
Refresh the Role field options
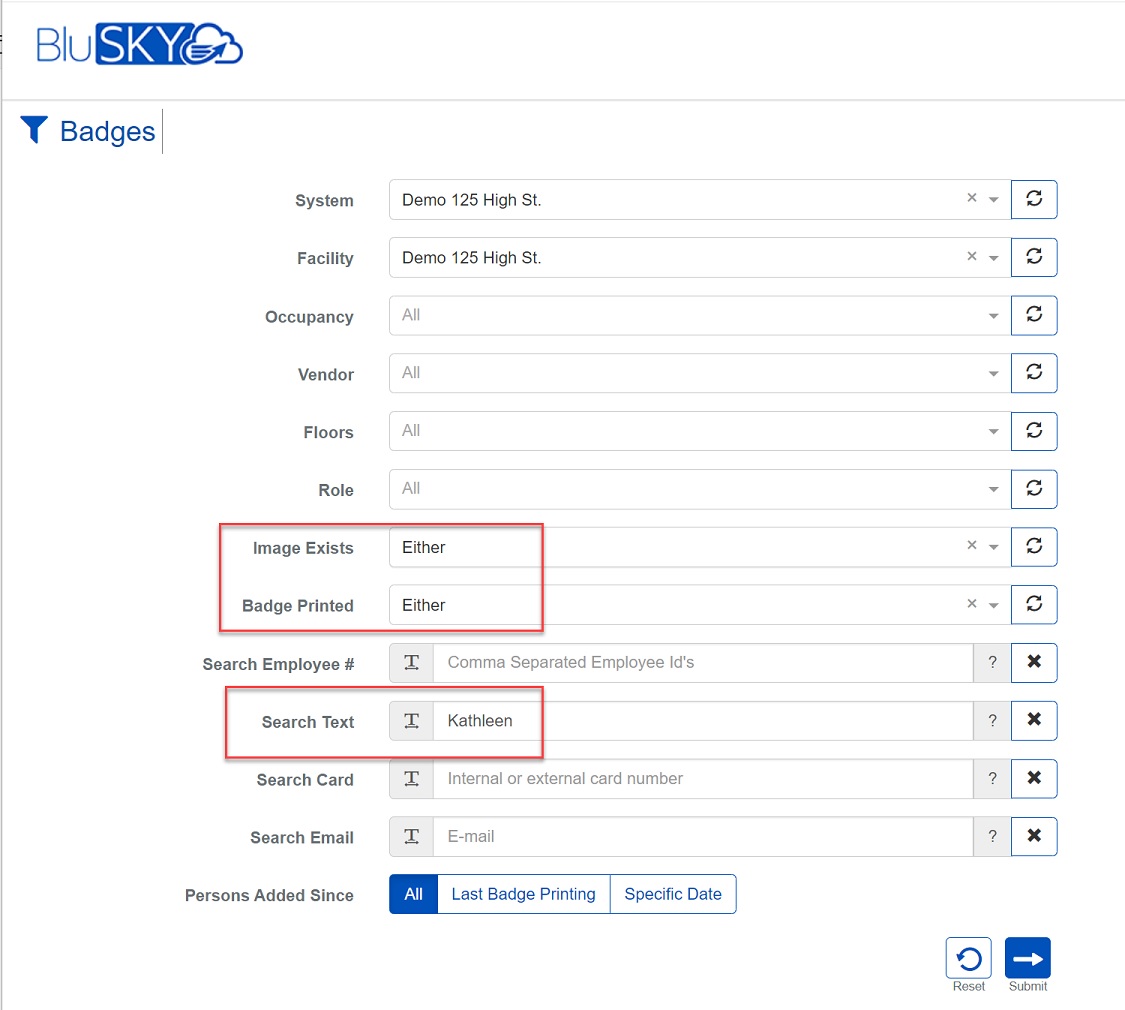(1034, 489)
